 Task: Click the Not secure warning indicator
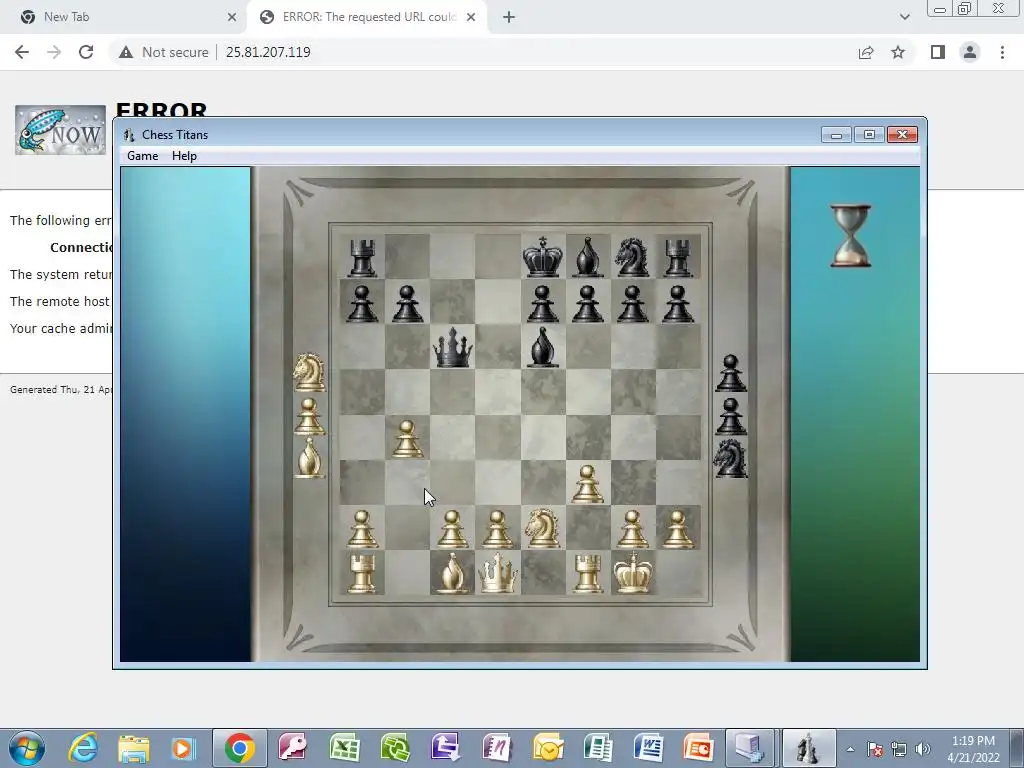164,52
